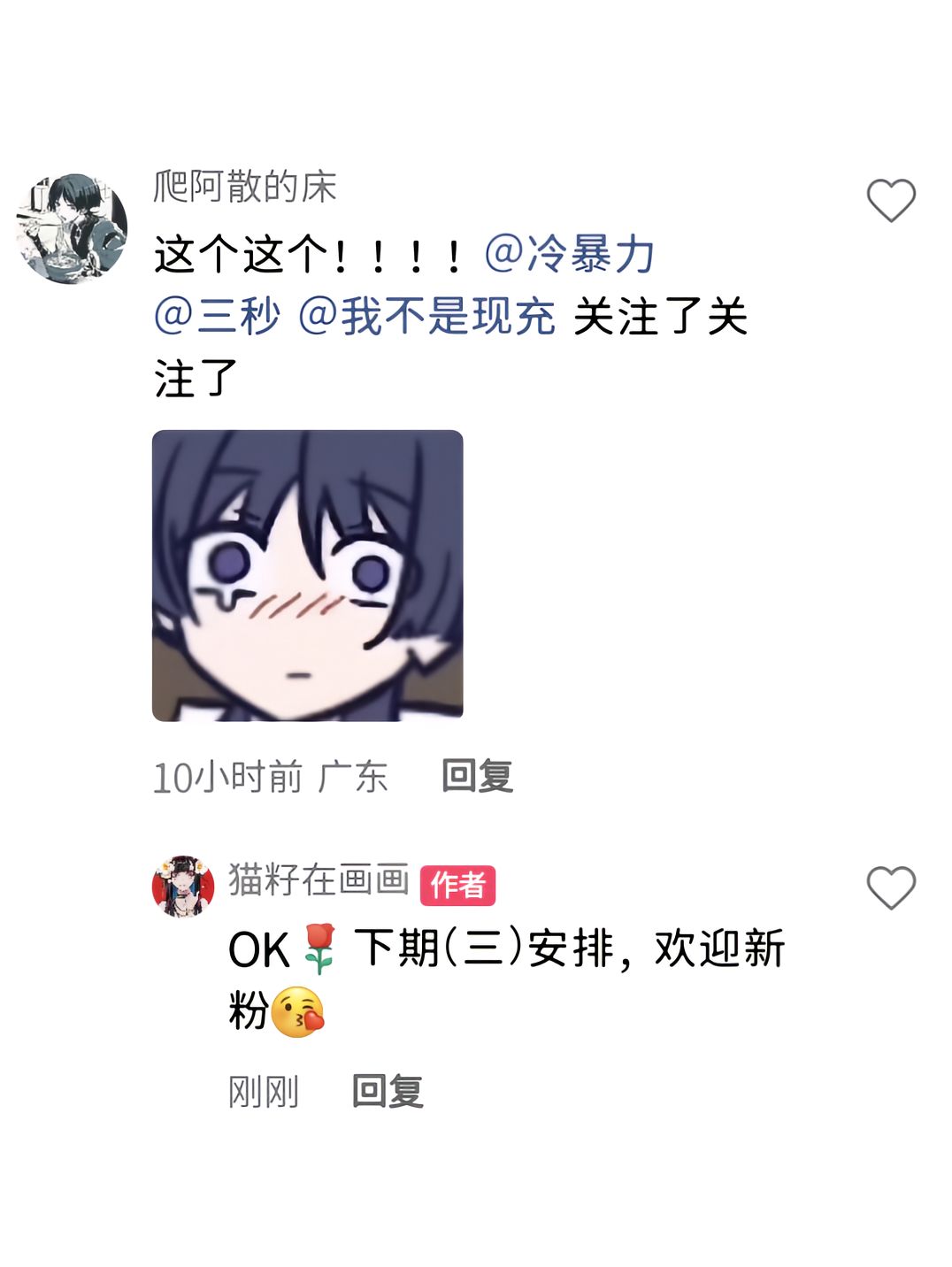Tap the comment text 这个这个！！！！
The image size is (952, 1267).
pyautogui.click(x=310, y=255)
